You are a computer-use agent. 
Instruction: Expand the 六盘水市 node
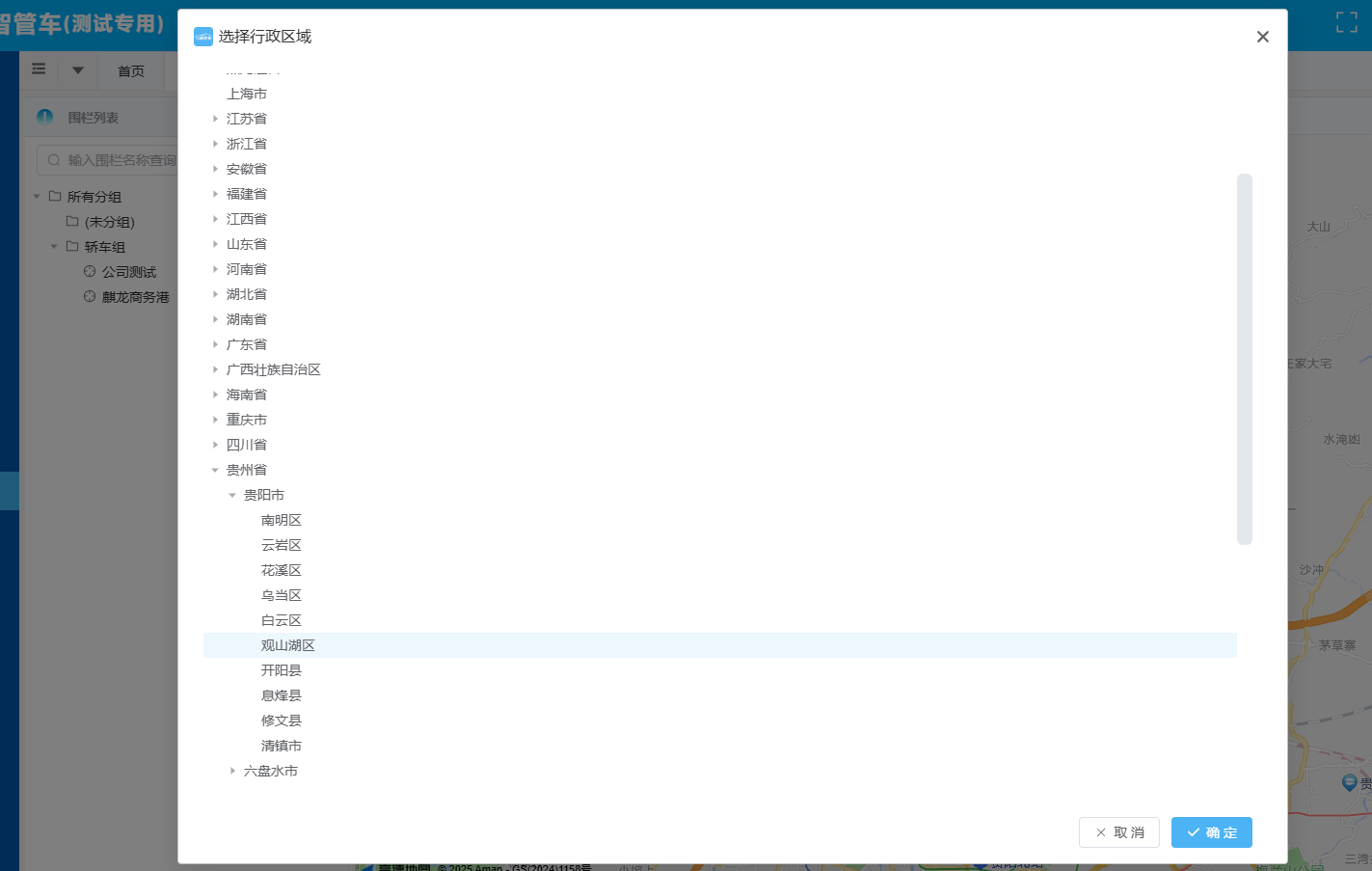tap(232, 772)
